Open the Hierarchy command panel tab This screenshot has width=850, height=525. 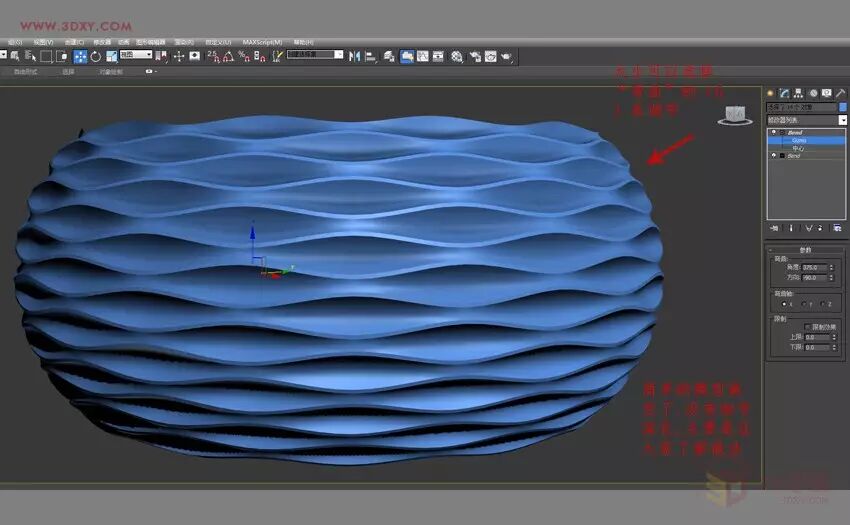point(798,93)
